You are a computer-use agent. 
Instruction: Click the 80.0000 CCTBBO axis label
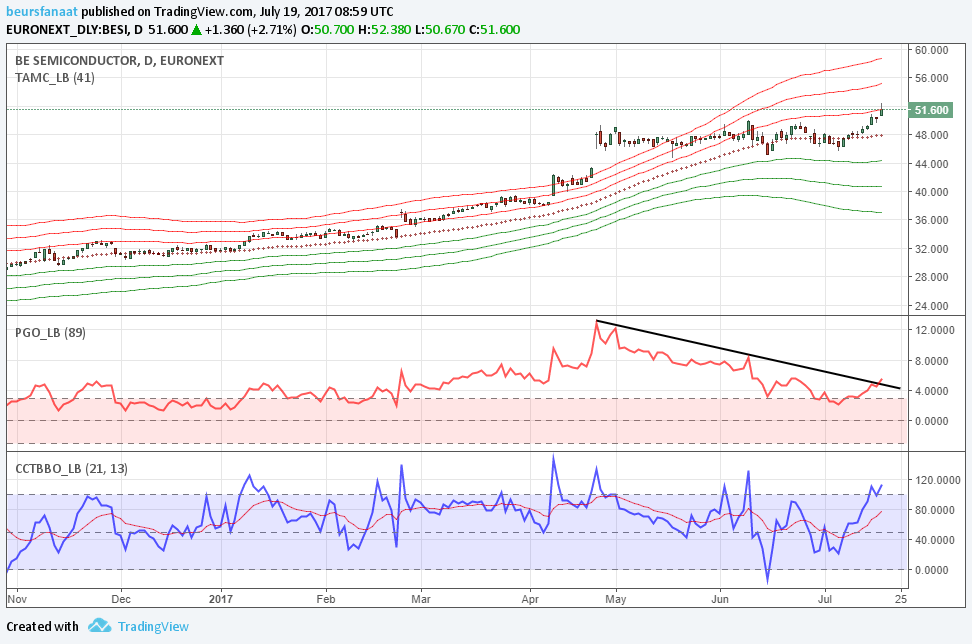(x=935, y=510)
